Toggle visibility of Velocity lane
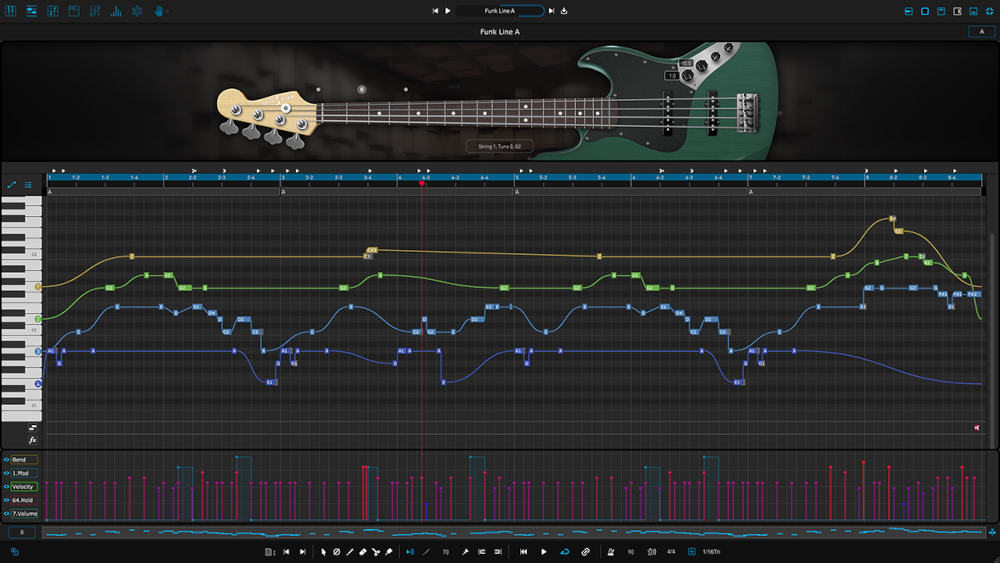 tap(6, 486)
